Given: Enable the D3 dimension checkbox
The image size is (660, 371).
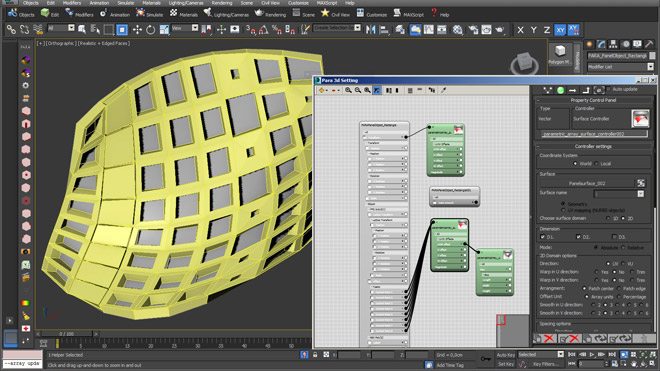Looking at the screenshot, I should pos(614,237).
